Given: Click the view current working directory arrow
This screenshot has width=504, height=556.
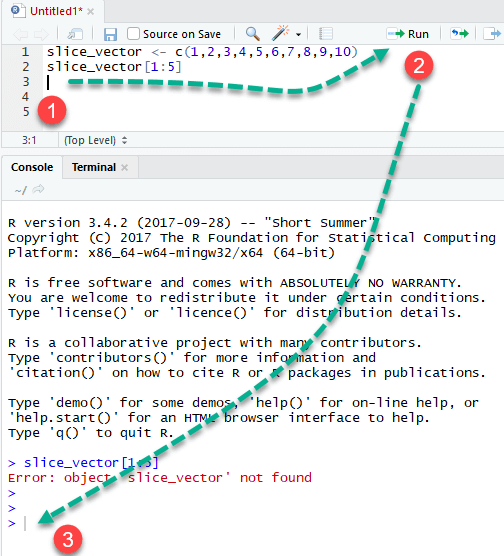Looking at the screenshot, I should point(38,190).
